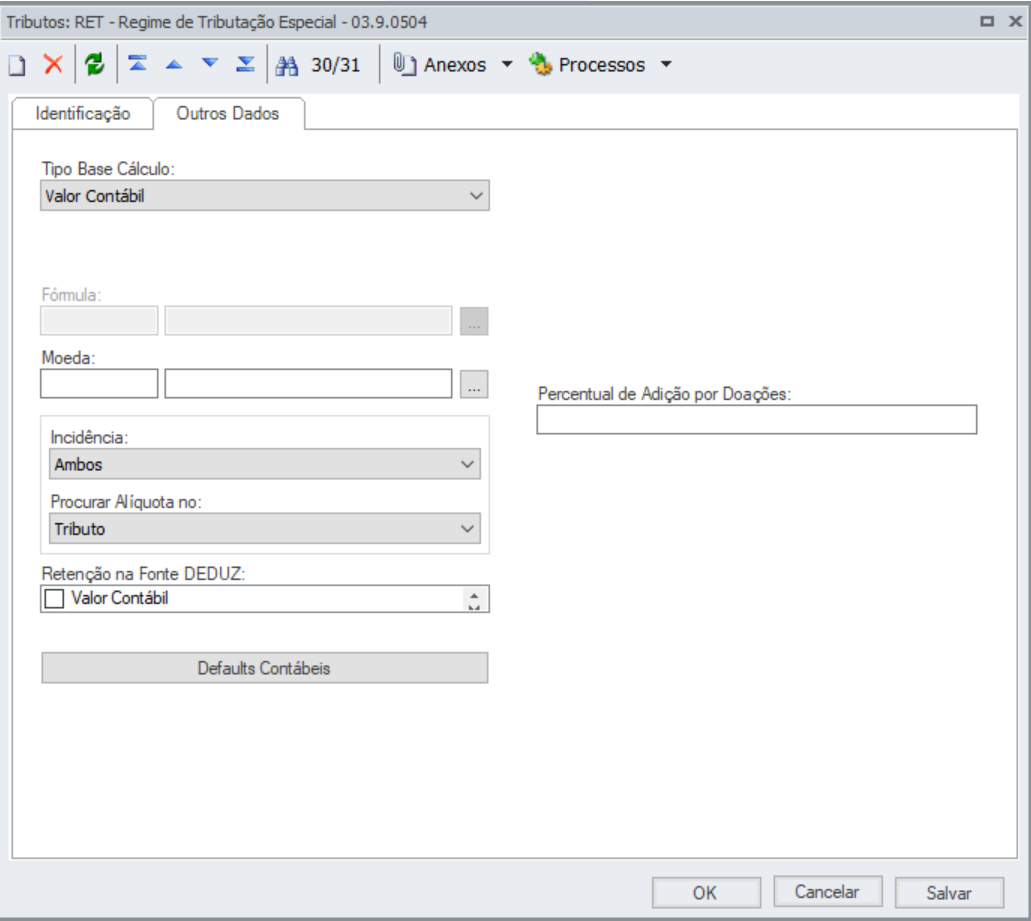Click the Processos label in toolbar
The width and height of the screenshot is (1031, 921).
[x=602, y=65]
